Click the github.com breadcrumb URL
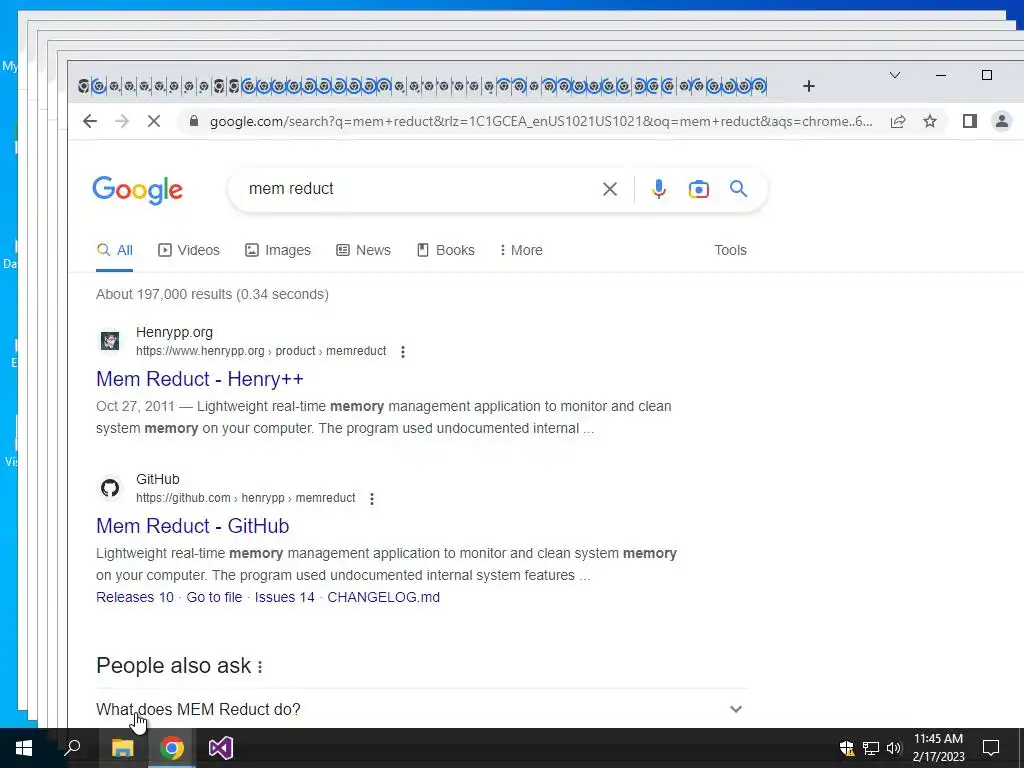The image size is (1024, 768). click(246, 498)
